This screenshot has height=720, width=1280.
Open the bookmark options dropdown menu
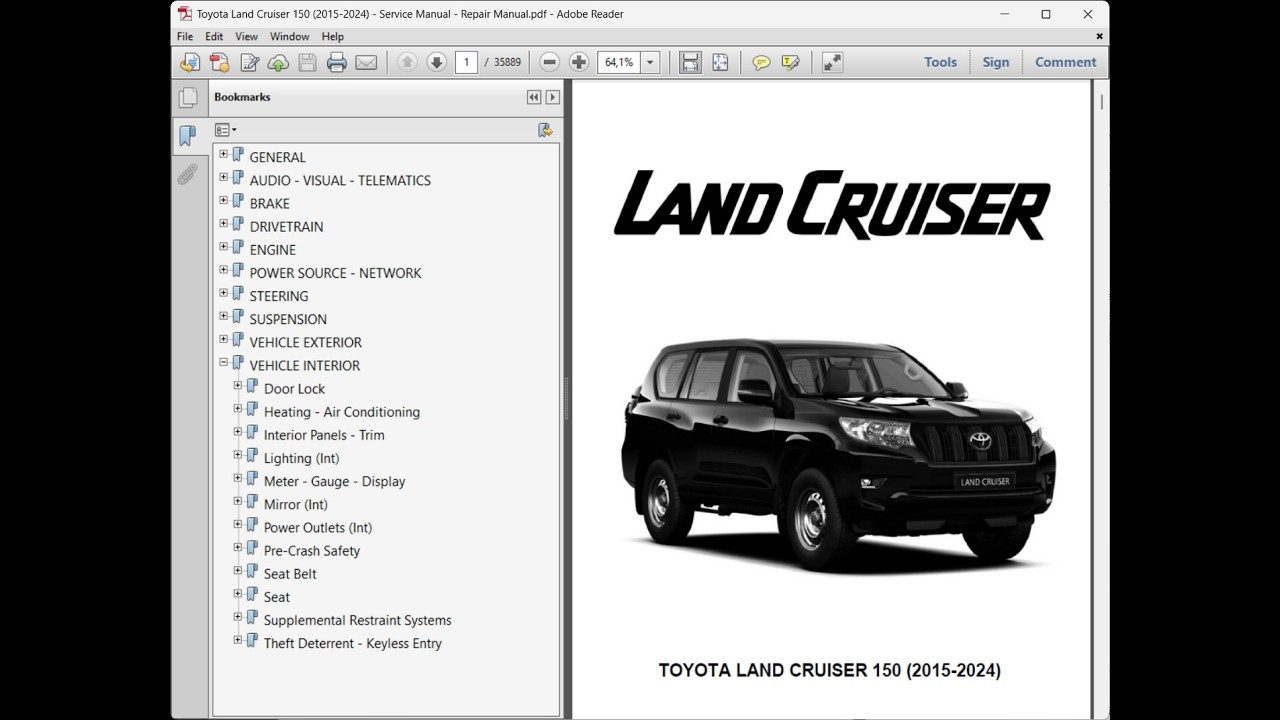[225, 130]
